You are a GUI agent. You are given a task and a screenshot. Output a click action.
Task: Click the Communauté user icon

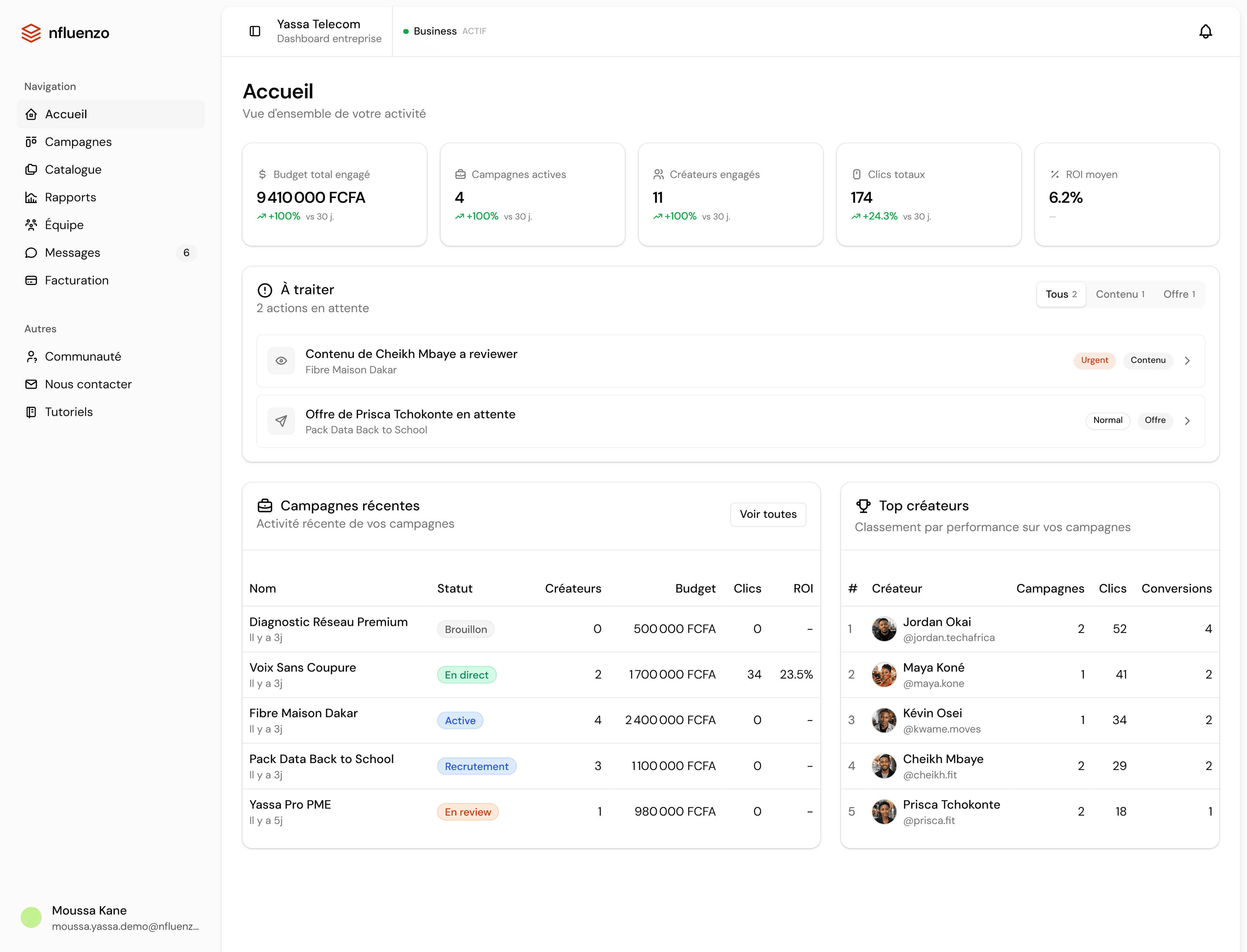tap(31, 356)
